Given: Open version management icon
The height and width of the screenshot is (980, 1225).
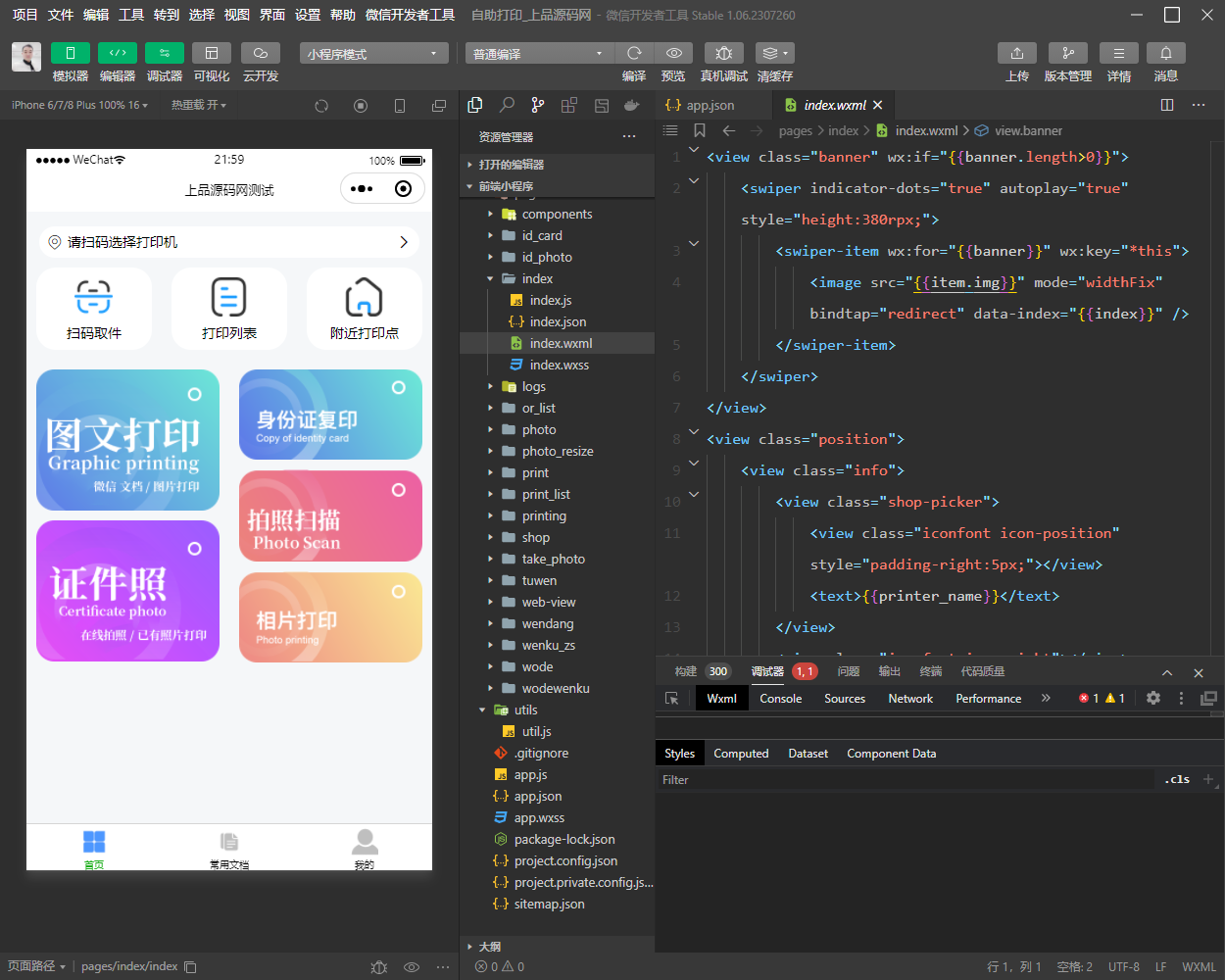Looking at the screenshot, I should point(1067,53).
